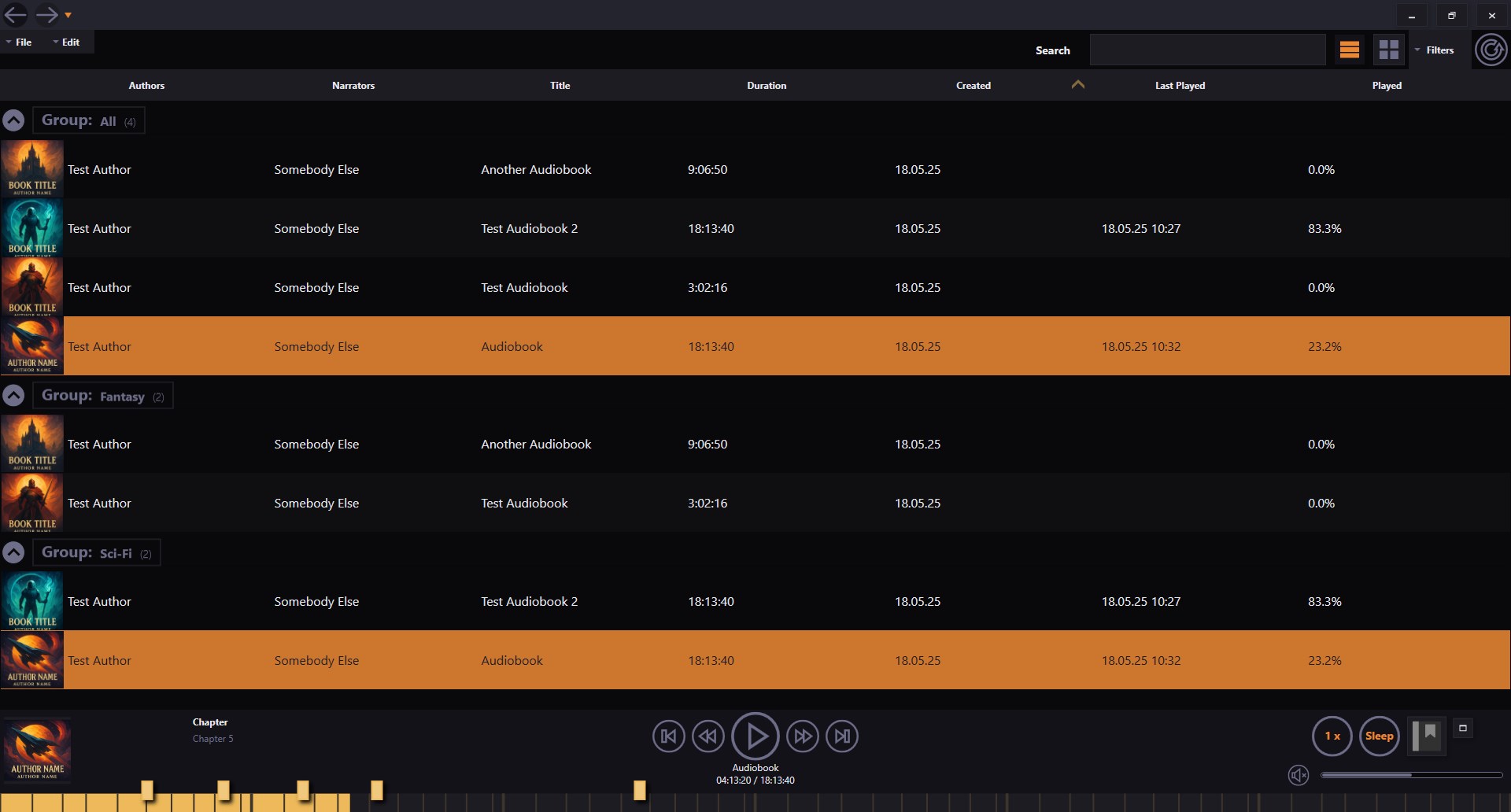Screen dimensions: 1511x812
Task: Open the Filters dropdown
Action: tap(1438, 49)
